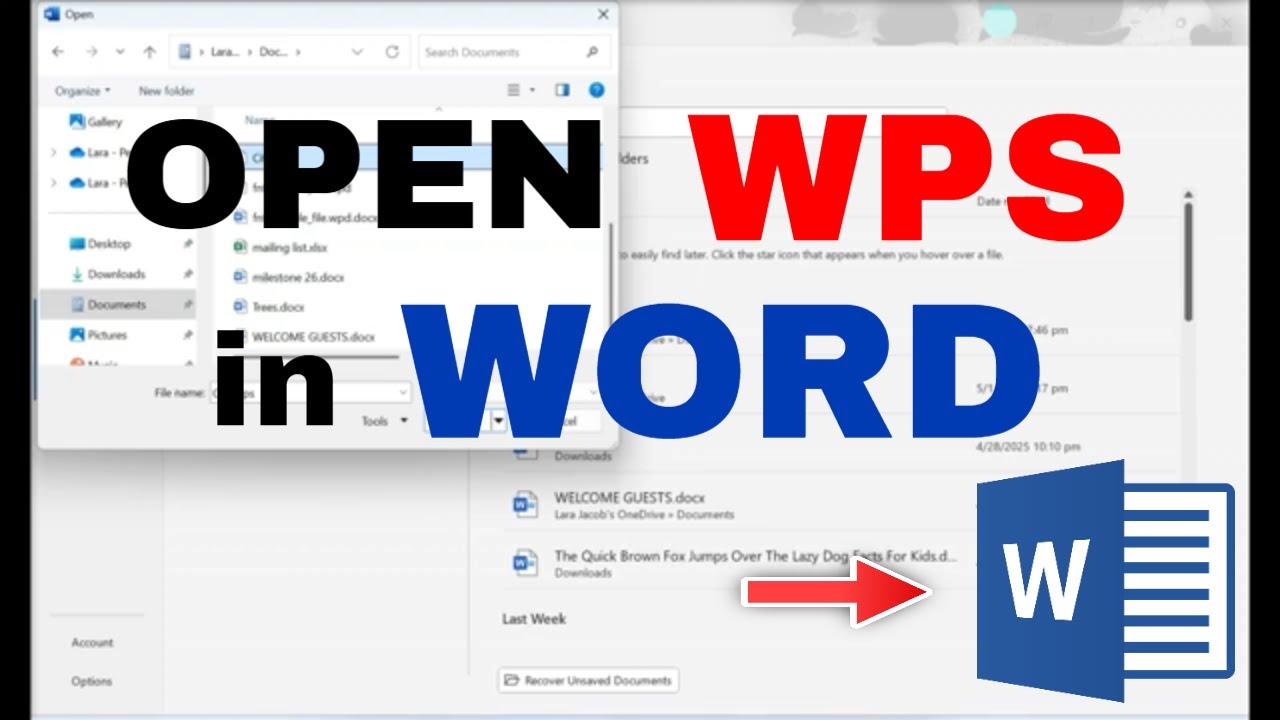Image resolution: width=1280 pixels, height=720 pixels.
Task: Expand the second Lara OneDrive tree node
Action: click(53, 183)
